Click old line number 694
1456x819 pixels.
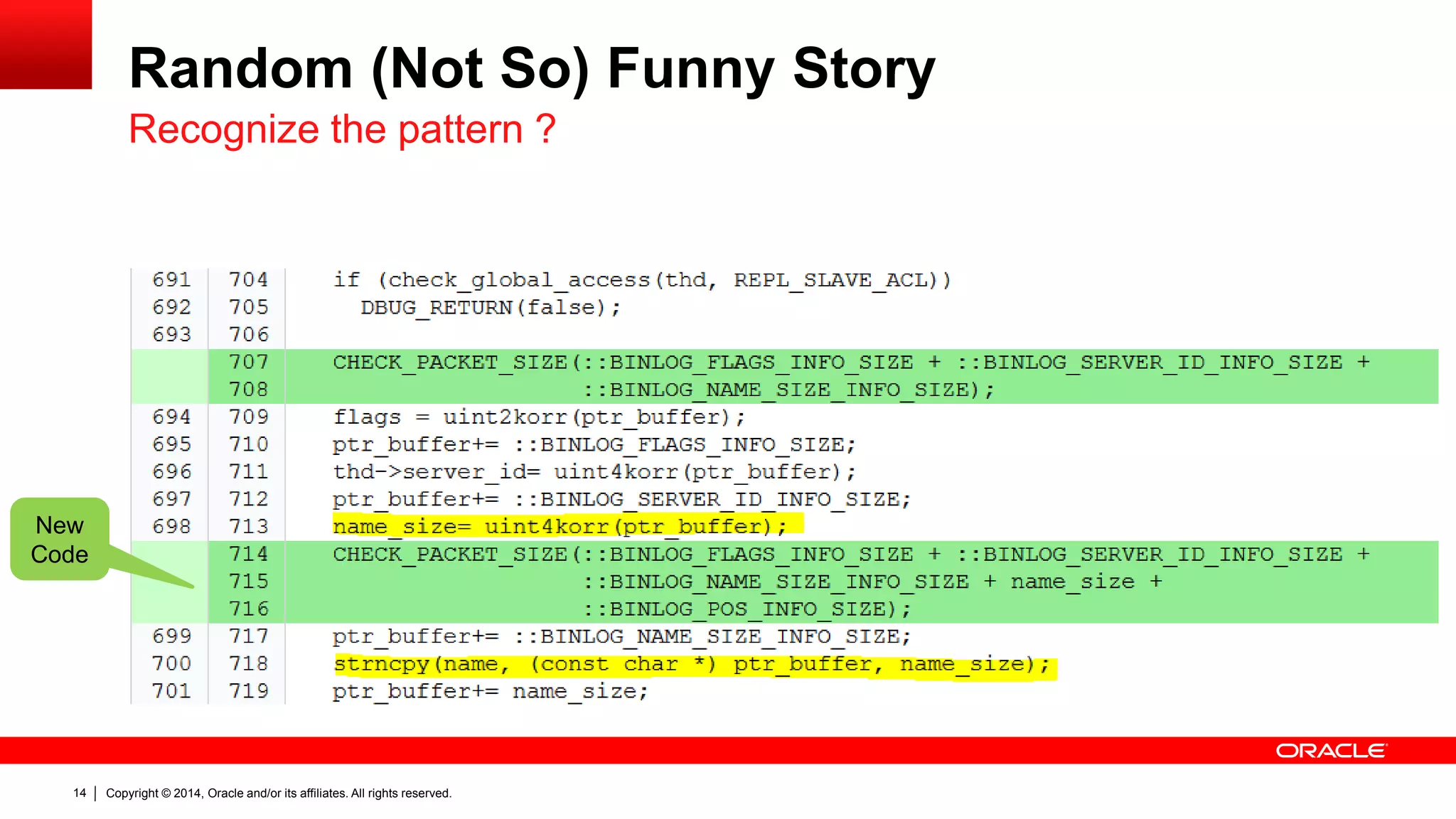[172, 417]
